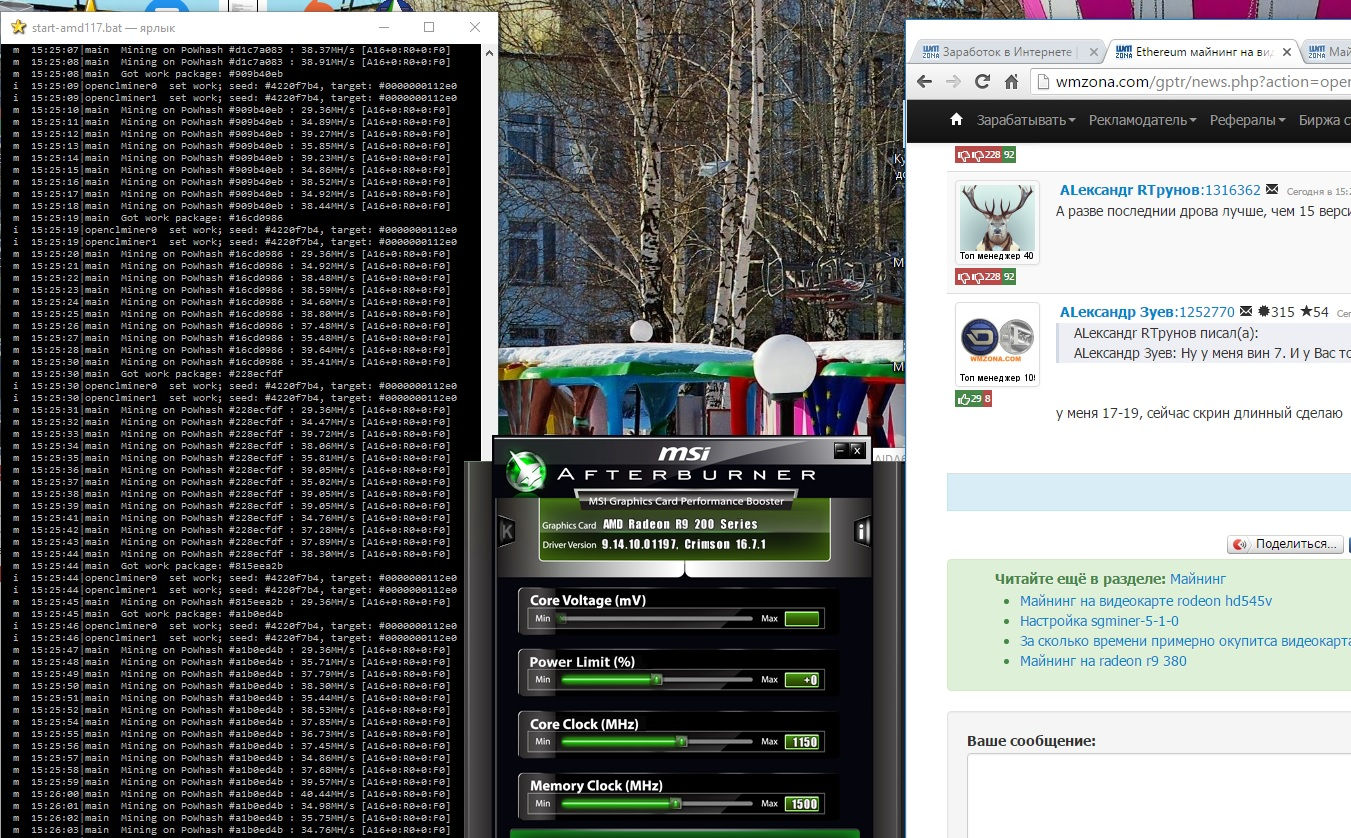Screen dimensions: 1351x838
Task: Open browser home page via house icon
Action: point(1012,82)
